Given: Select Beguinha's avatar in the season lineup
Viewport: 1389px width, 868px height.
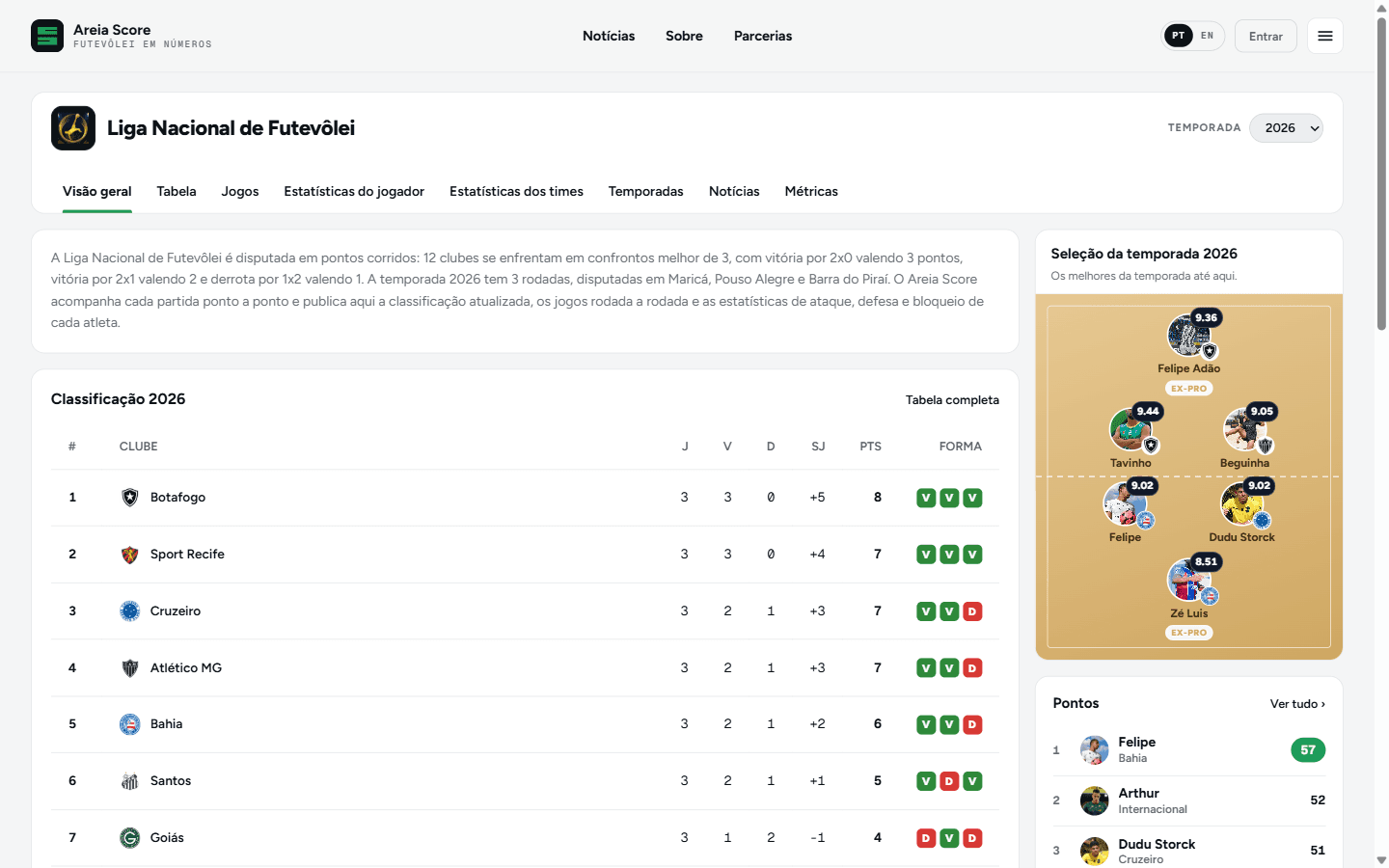Looking at the screenshot, I should (1244, 430).
